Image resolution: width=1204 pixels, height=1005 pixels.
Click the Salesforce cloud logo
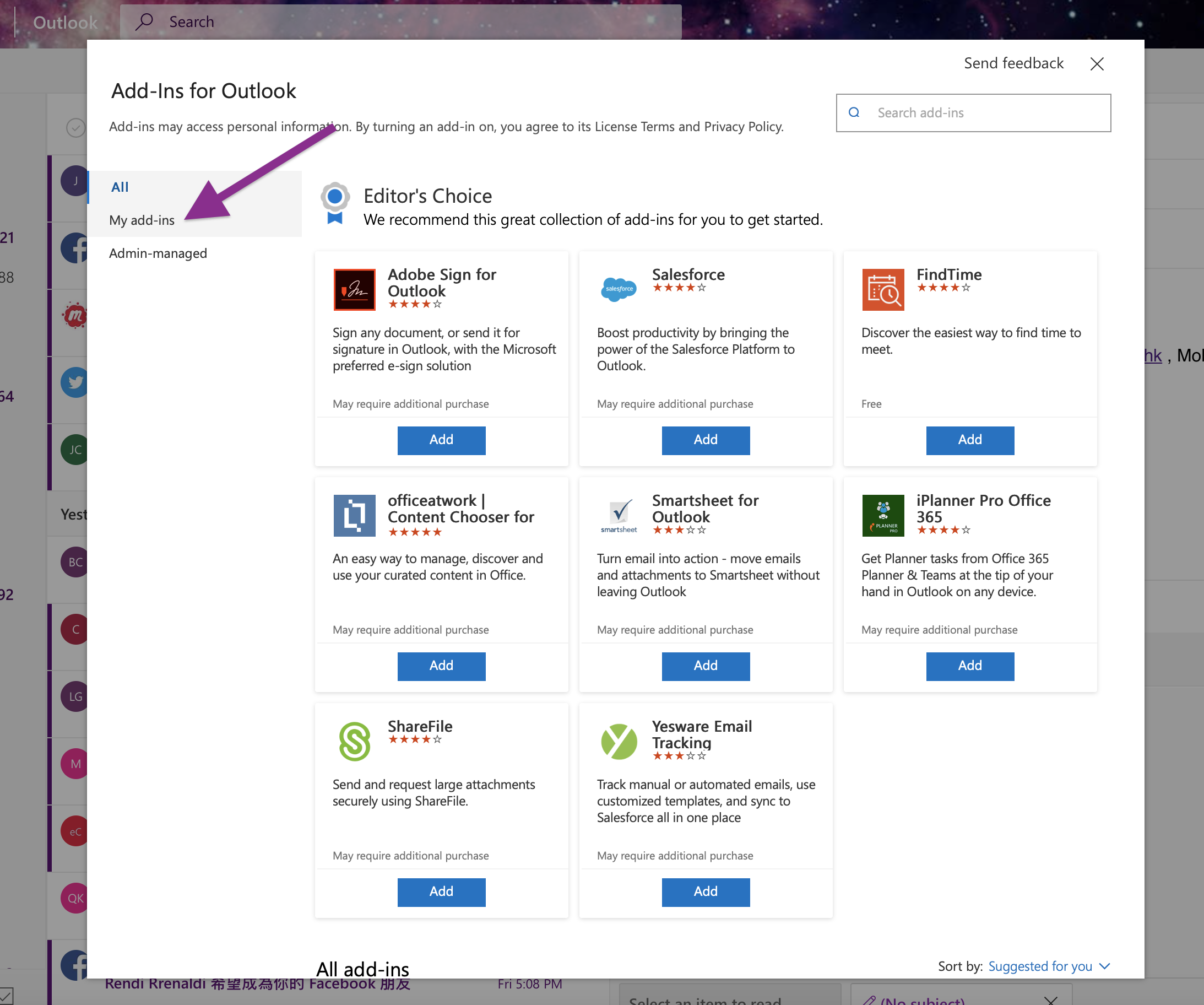click(x=619, y=289)
